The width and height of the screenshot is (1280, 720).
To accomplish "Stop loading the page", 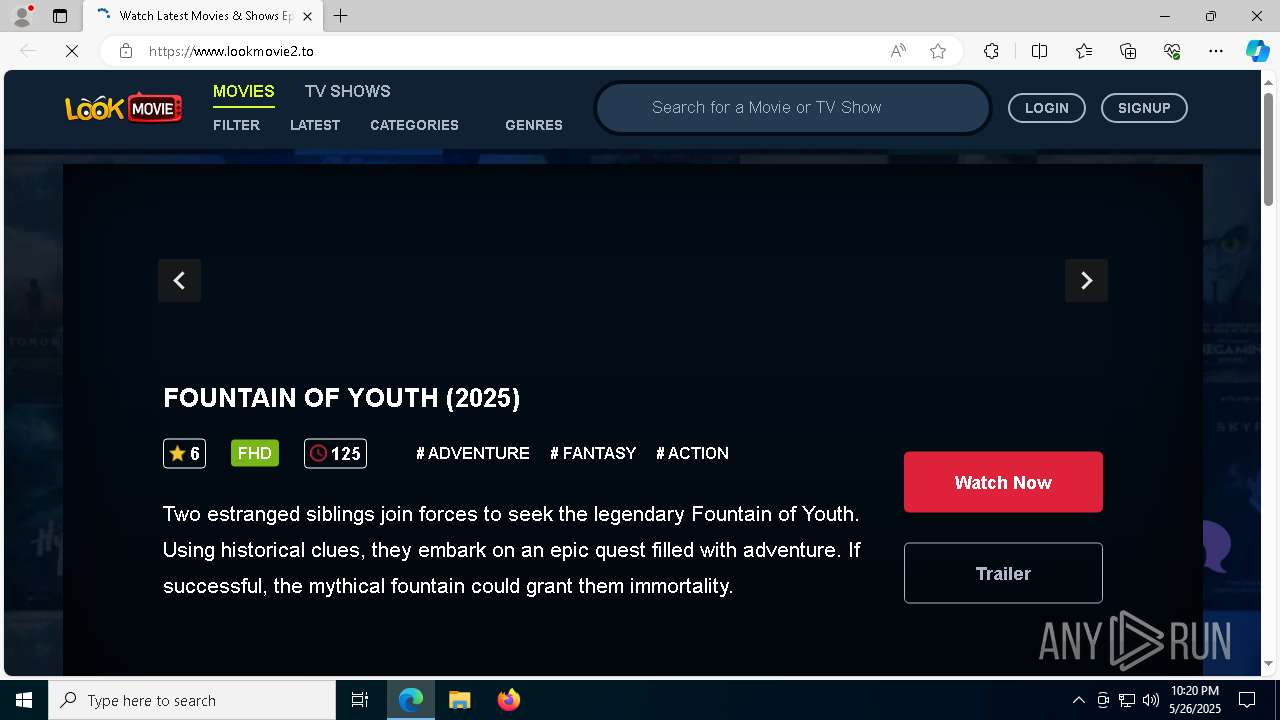I will (x=72, y=51).
